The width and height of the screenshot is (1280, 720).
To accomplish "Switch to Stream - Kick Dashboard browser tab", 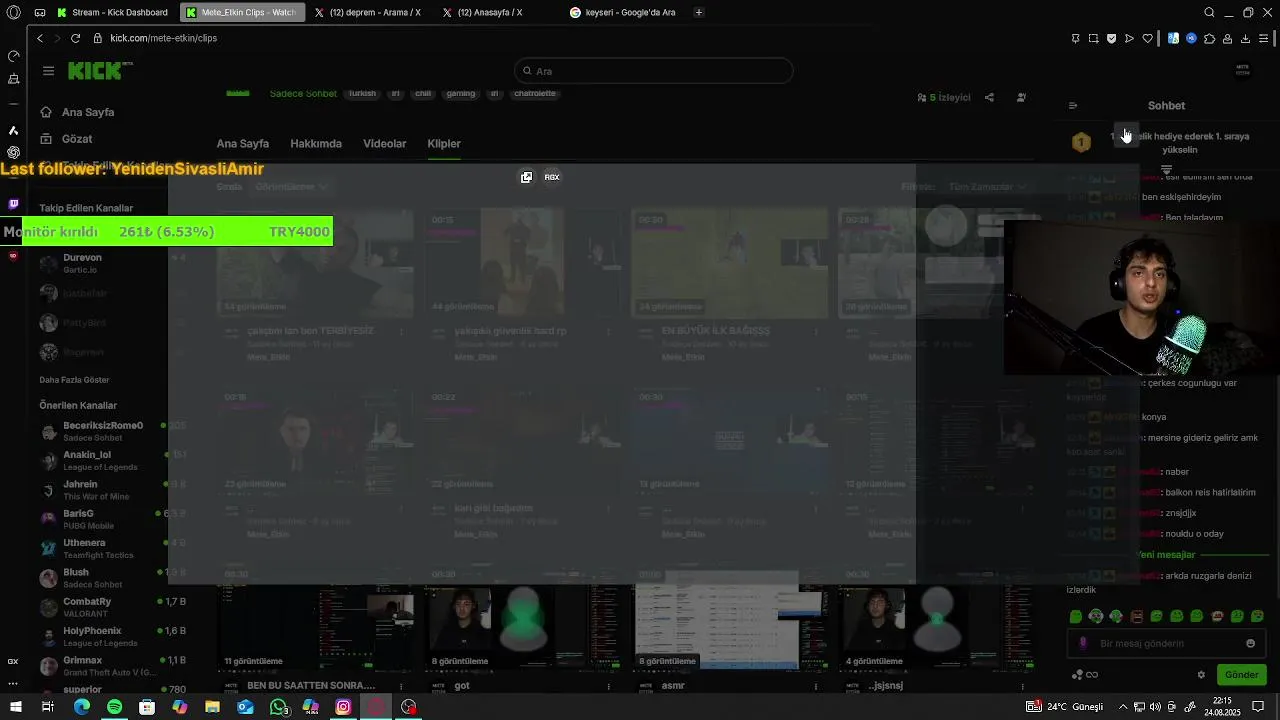I will (113, 12).
